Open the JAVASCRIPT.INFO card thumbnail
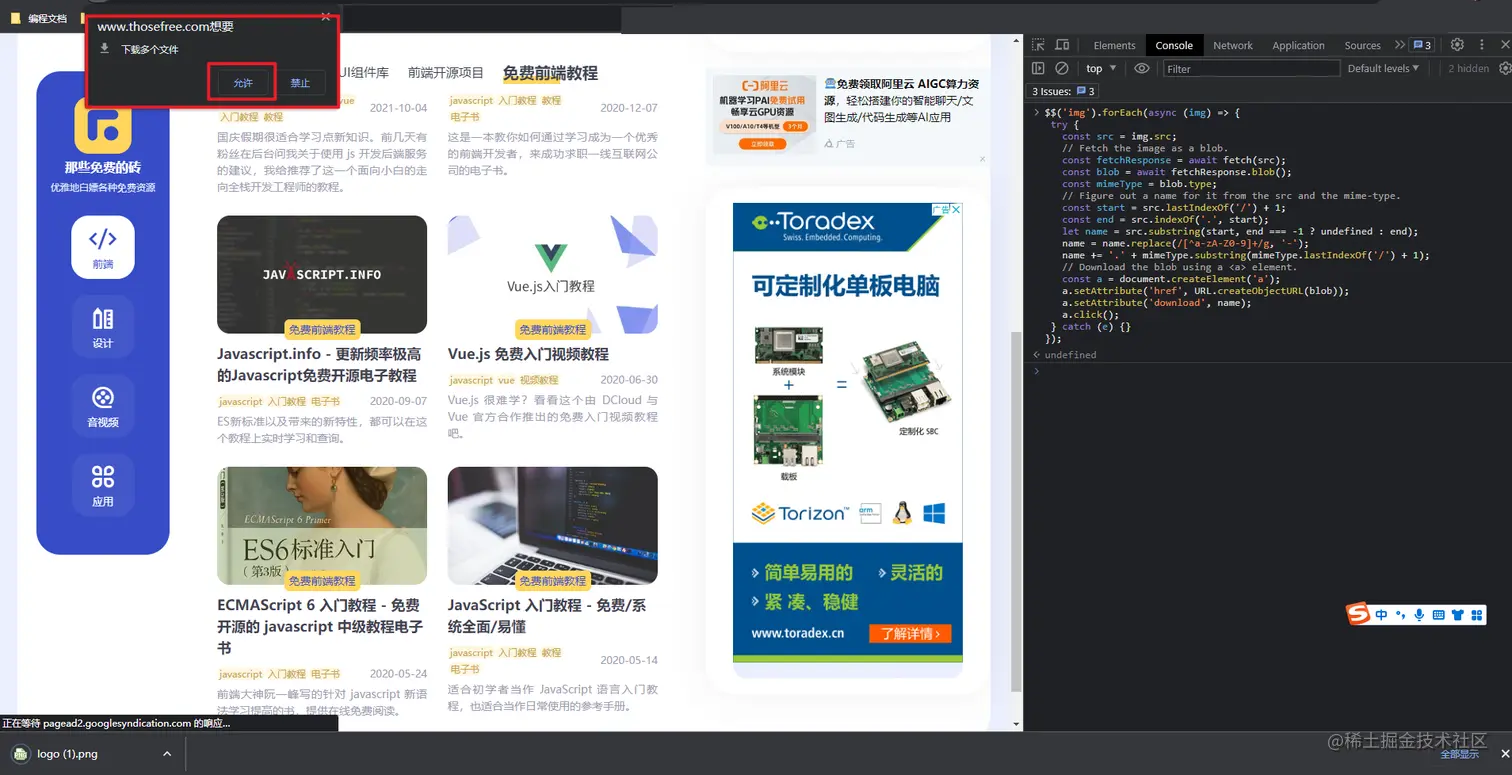The image size is (1512, 775). click(x=322, y=274)
